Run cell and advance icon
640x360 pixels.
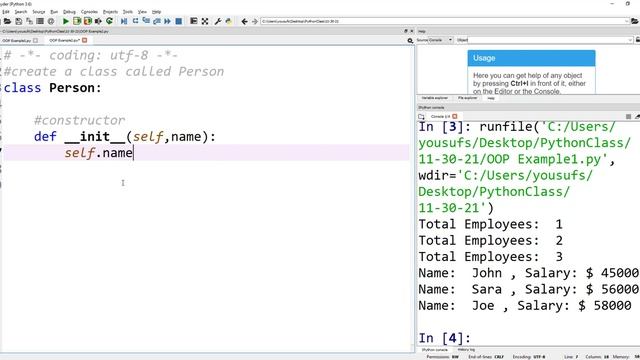coord(87,21)
